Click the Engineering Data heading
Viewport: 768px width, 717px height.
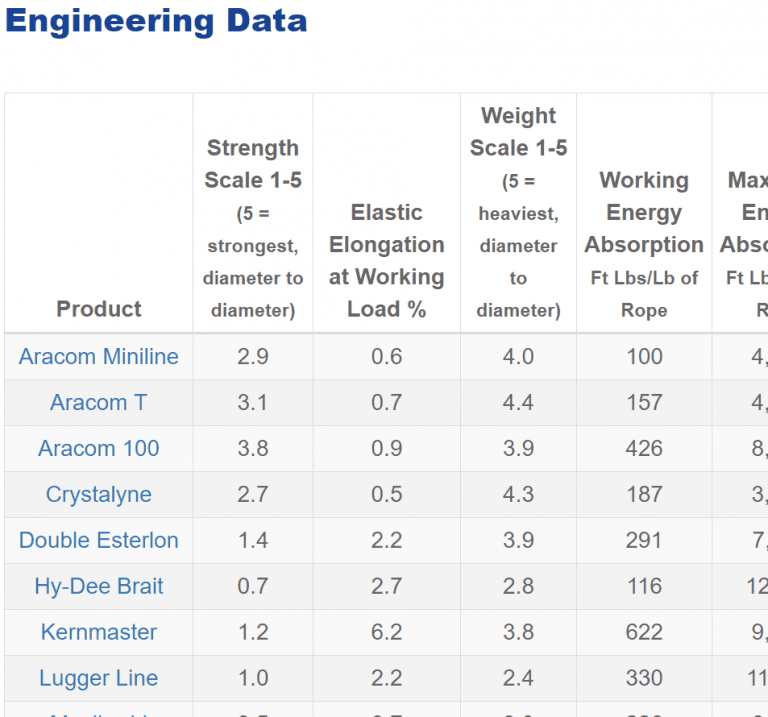(156, 21)
